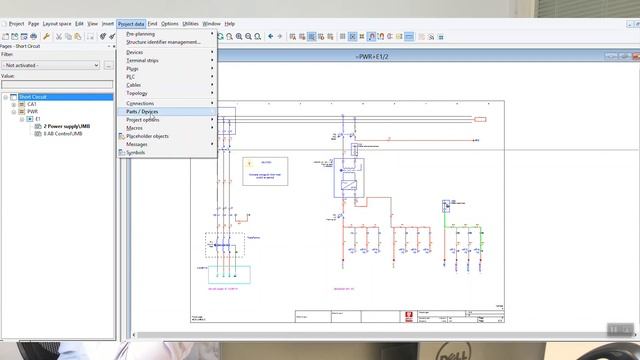The height and width of the screenshot is (360, 640).
Task: Open the Window menu
Action: point(211,24)
